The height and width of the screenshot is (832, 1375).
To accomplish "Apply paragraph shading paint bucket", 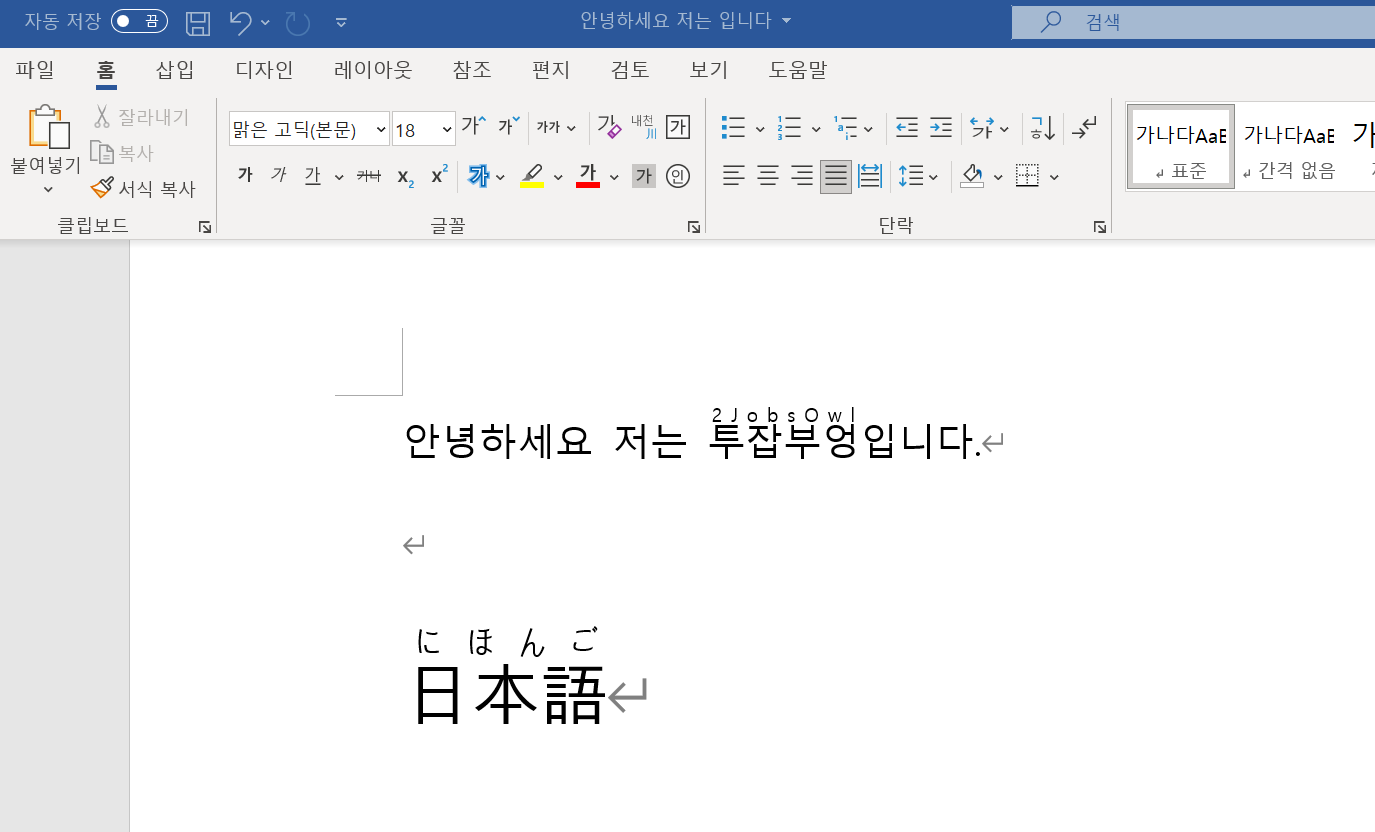I will pyautogui.click(x=972, y=176).
